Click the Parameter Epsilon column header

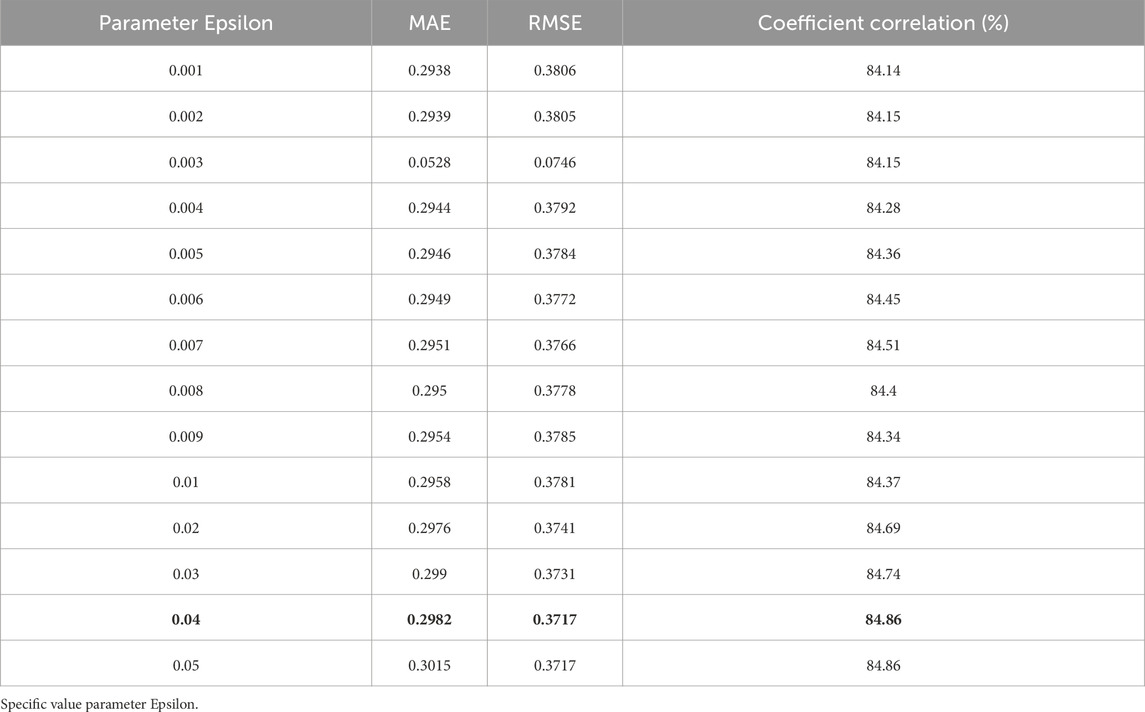click(185, 23)
